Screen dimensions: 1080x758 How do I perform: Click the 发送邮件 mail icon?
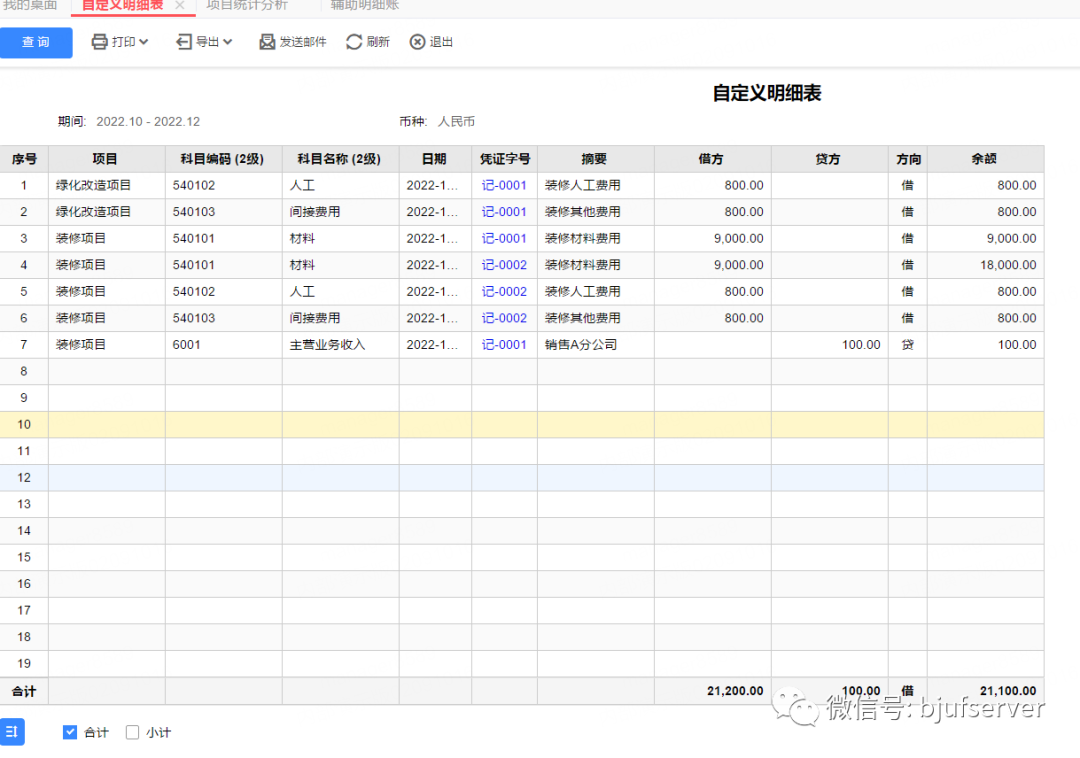[267, 42]
